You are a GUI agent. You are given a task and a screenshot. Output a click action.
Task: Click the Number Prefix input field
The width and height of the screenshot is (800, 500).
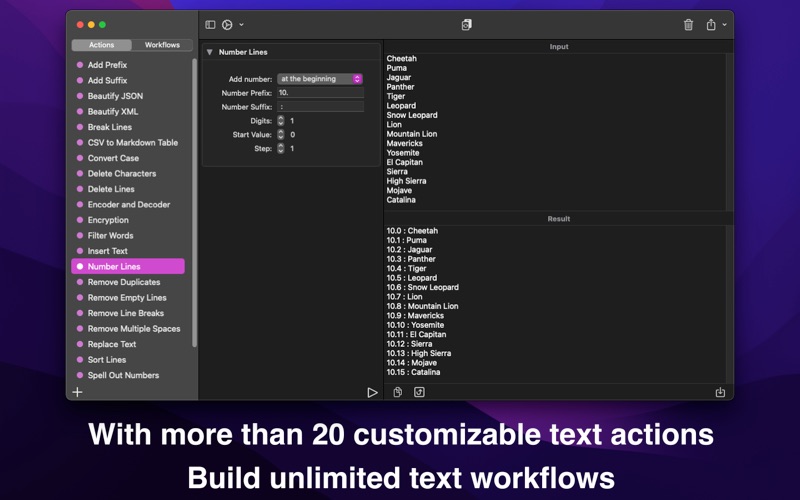(320, 93)
